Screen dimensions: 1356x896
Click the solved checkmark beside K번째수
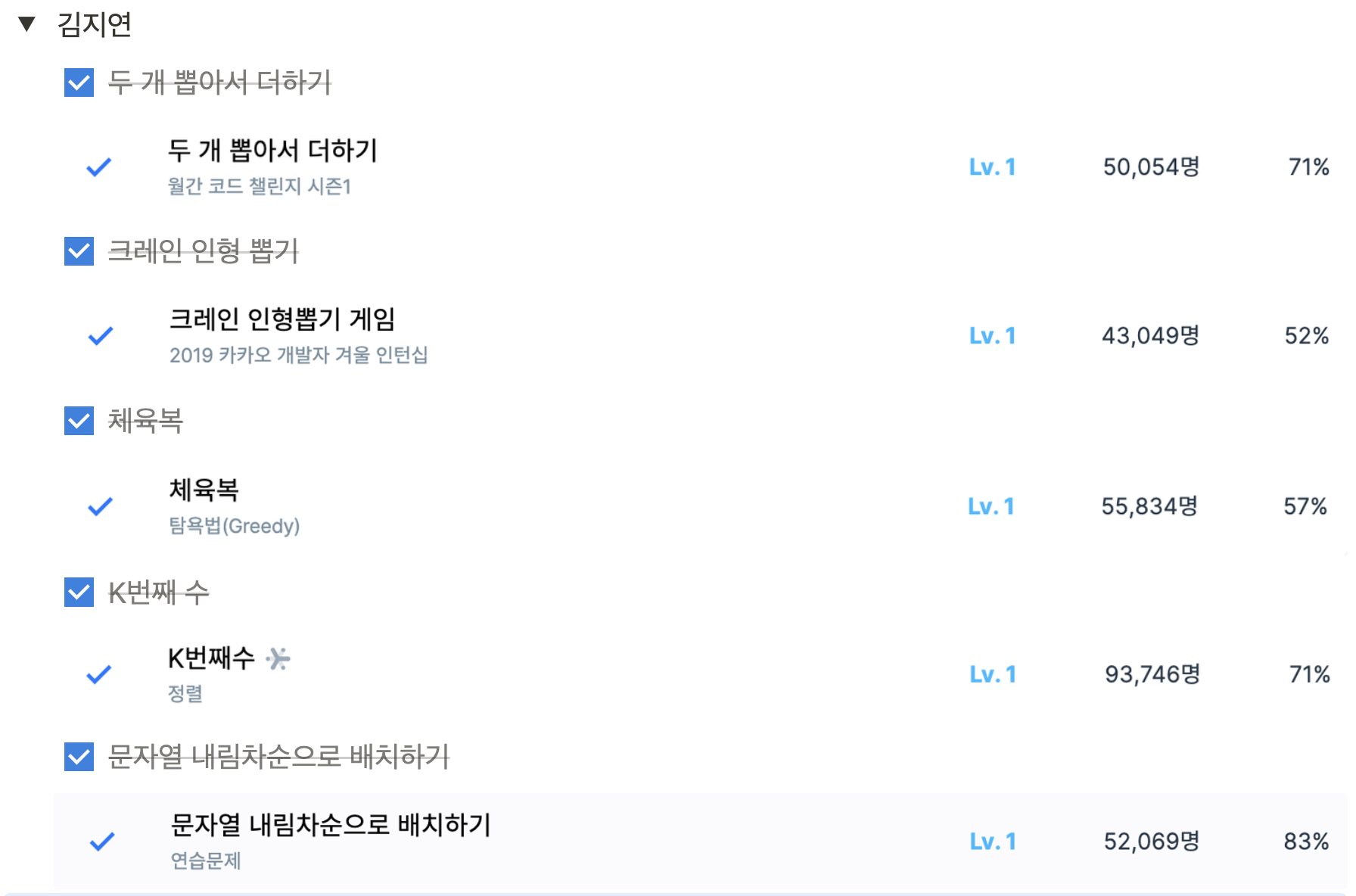[99, 674]
